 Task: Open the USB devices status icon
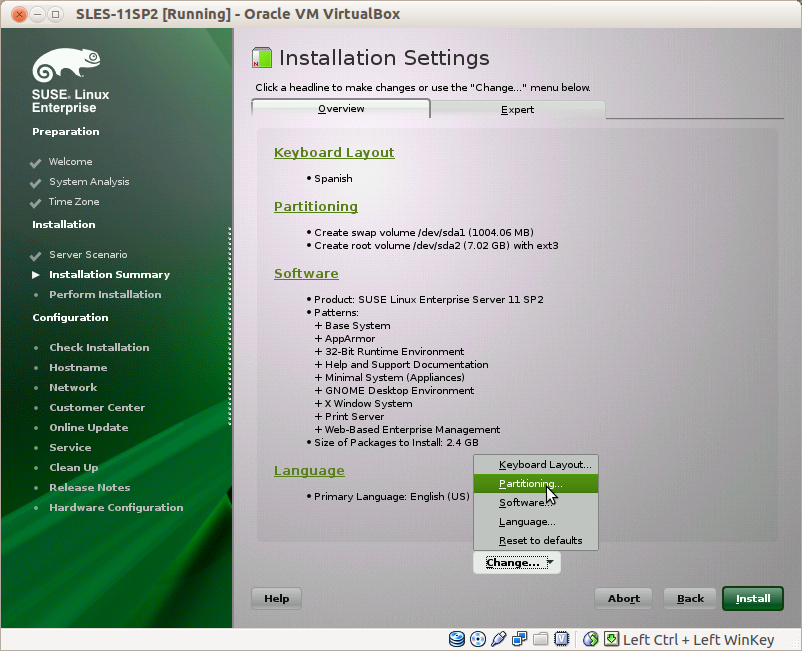pos(499,639)
